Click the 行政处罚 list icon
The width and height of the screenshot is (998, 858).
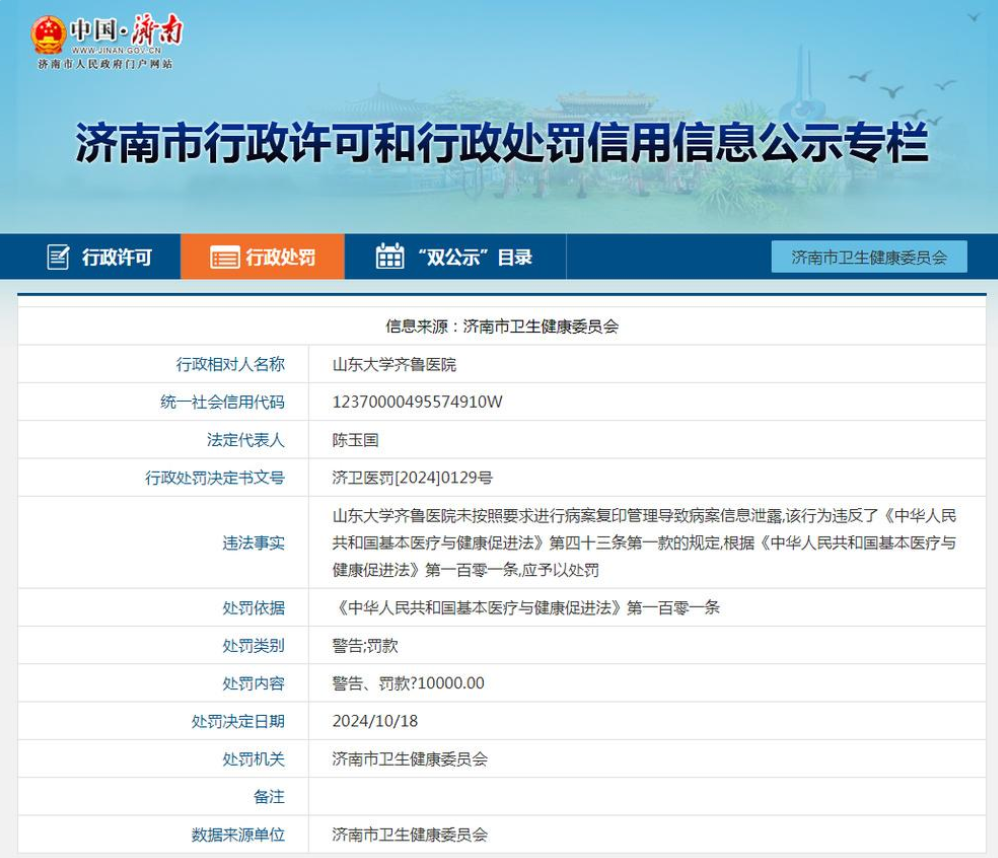225,257
